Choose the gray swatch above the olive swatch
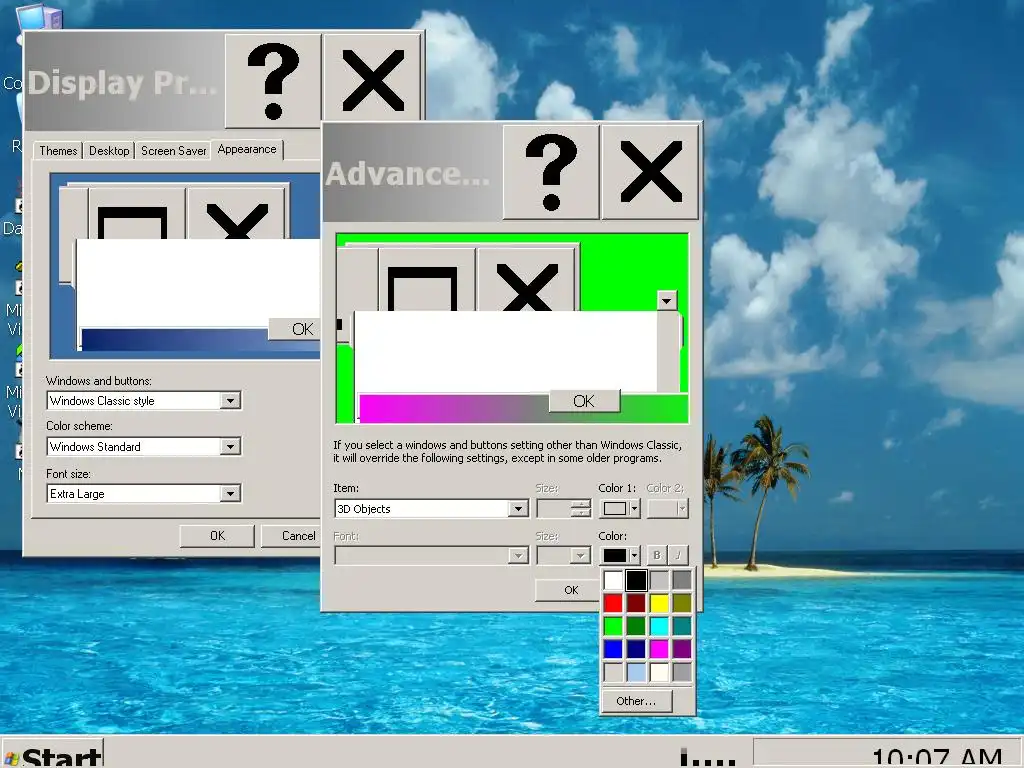Image resolution: width=1024 pixels, height=768 pixels. [682, 580]
